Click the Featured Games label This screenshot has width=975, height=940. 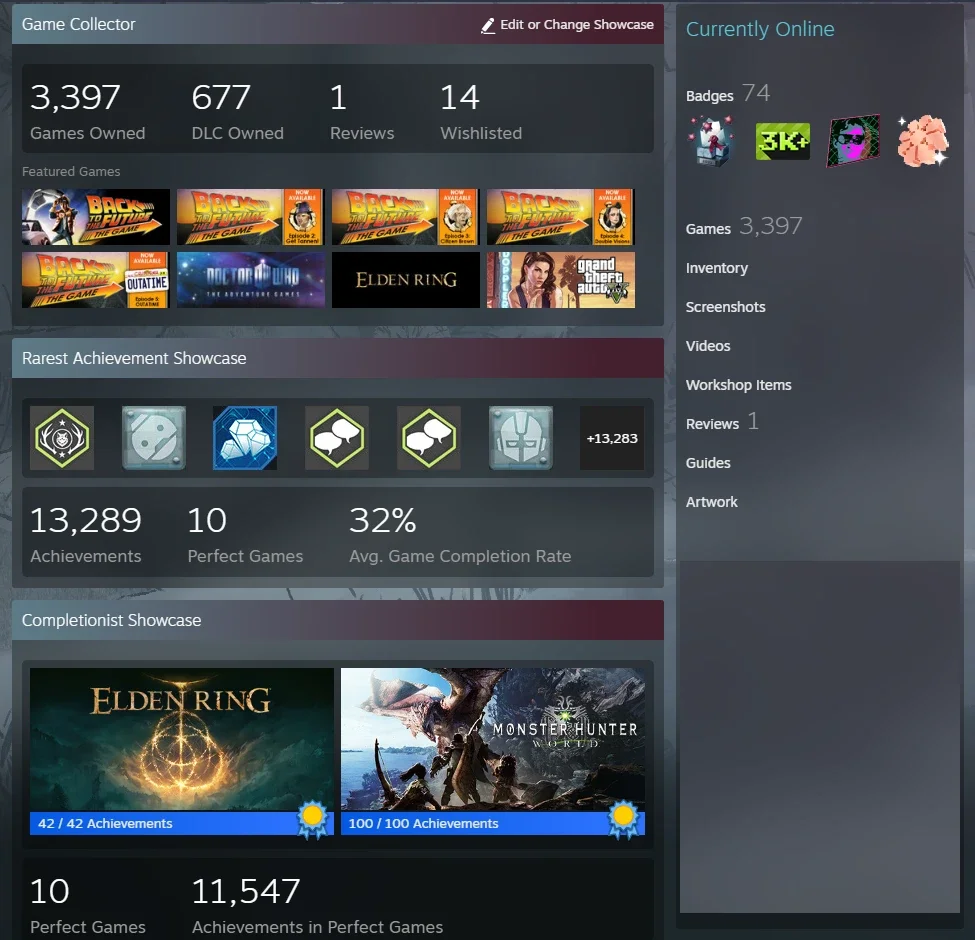click(71, 172)
